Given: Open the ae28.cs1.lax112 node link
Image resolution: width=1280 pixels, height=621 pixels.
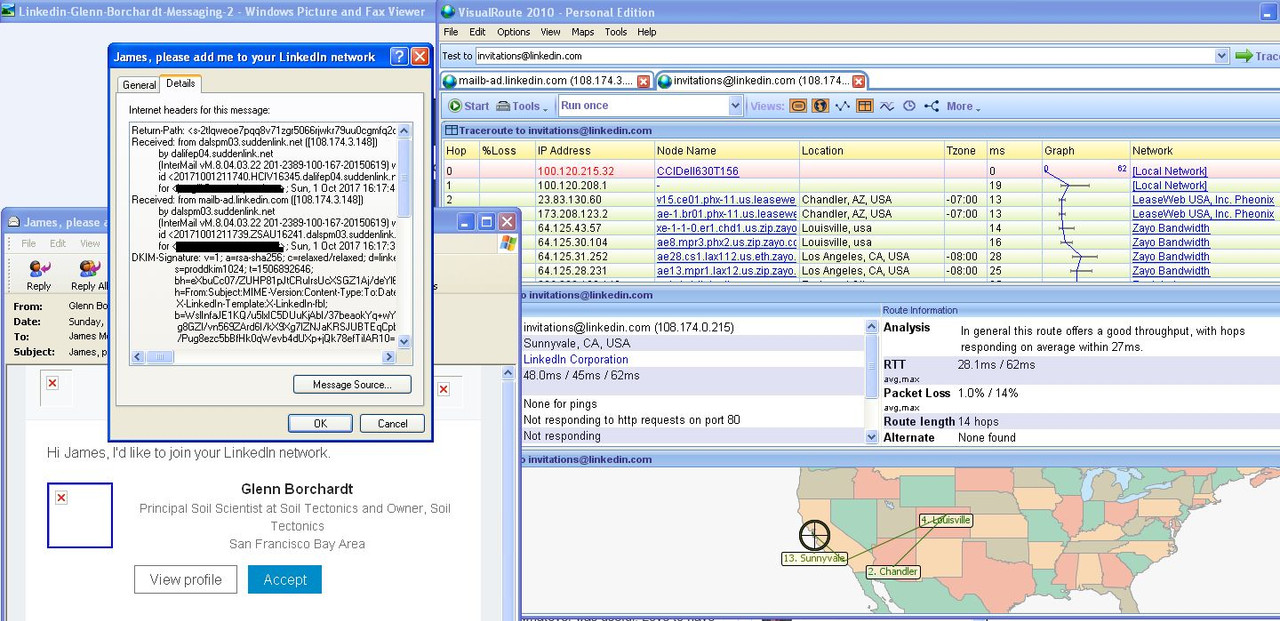Looking at the screenshot, I should click(x=726, y=256).
